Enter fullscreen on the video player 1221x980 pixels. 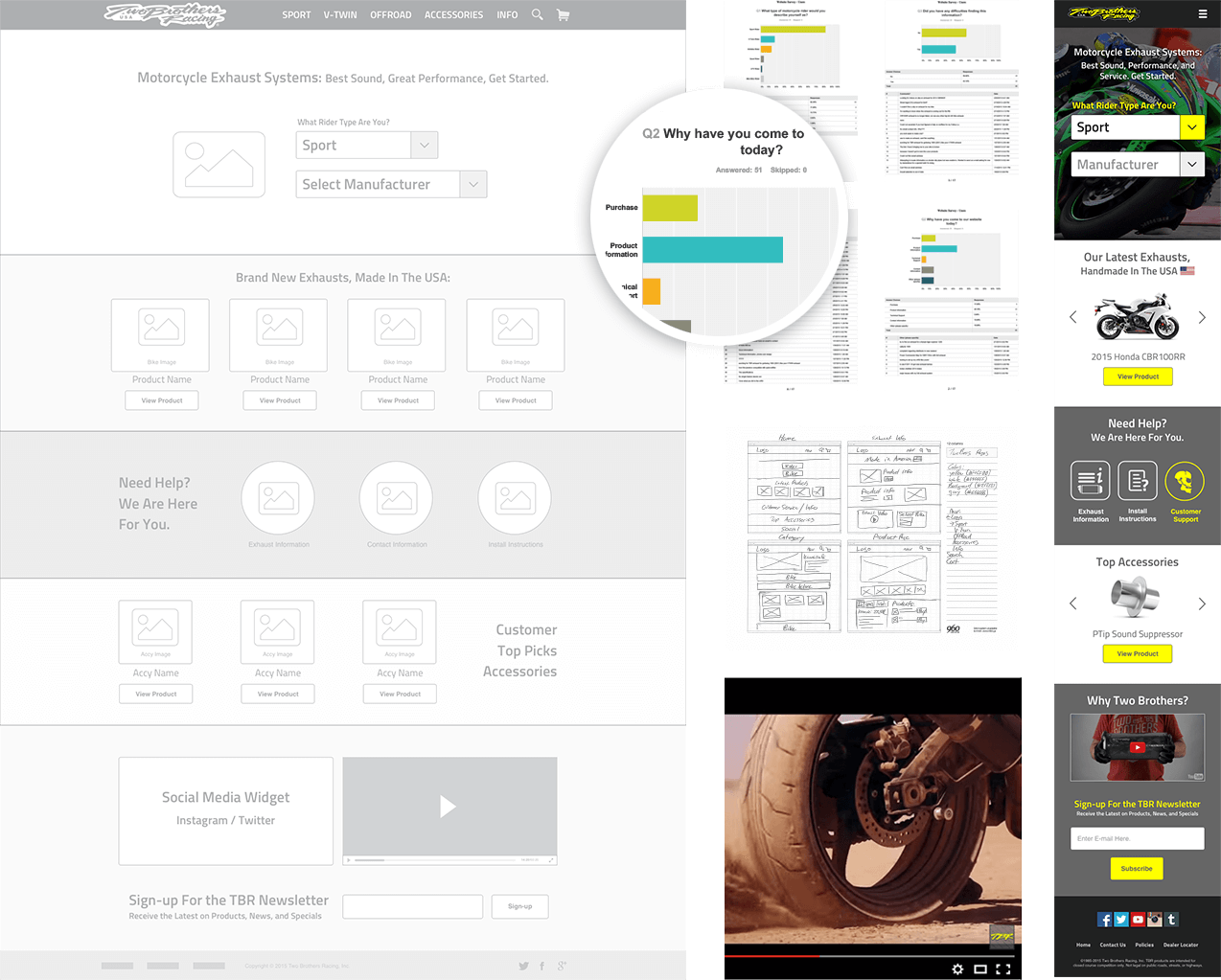click(1003, 969)
